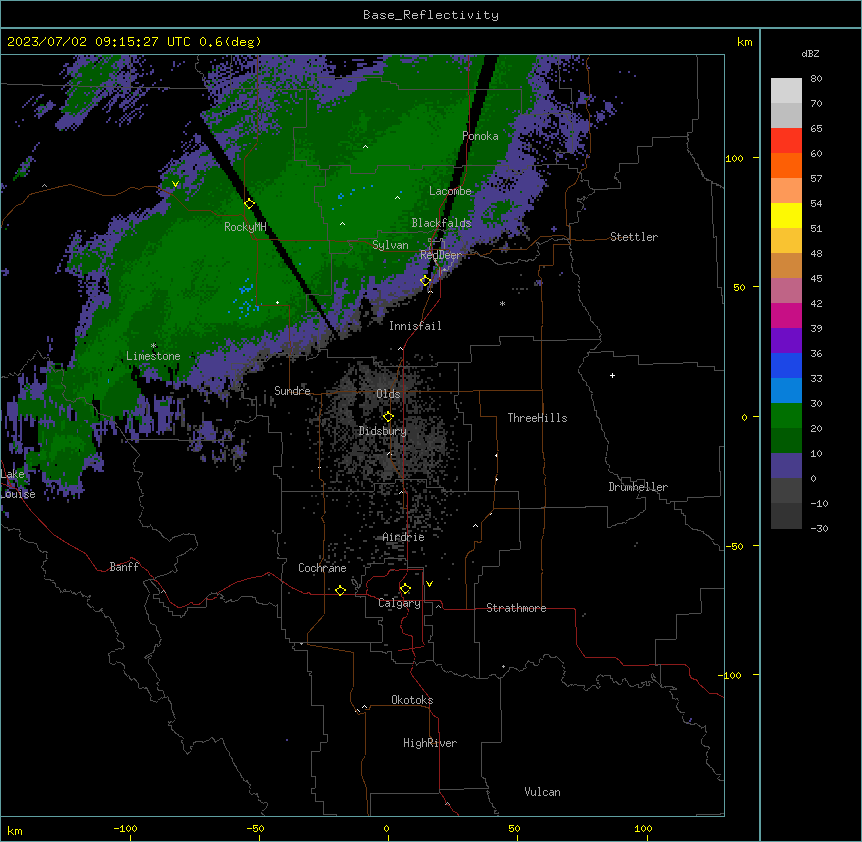Click the Banff label

coord(124,567)
